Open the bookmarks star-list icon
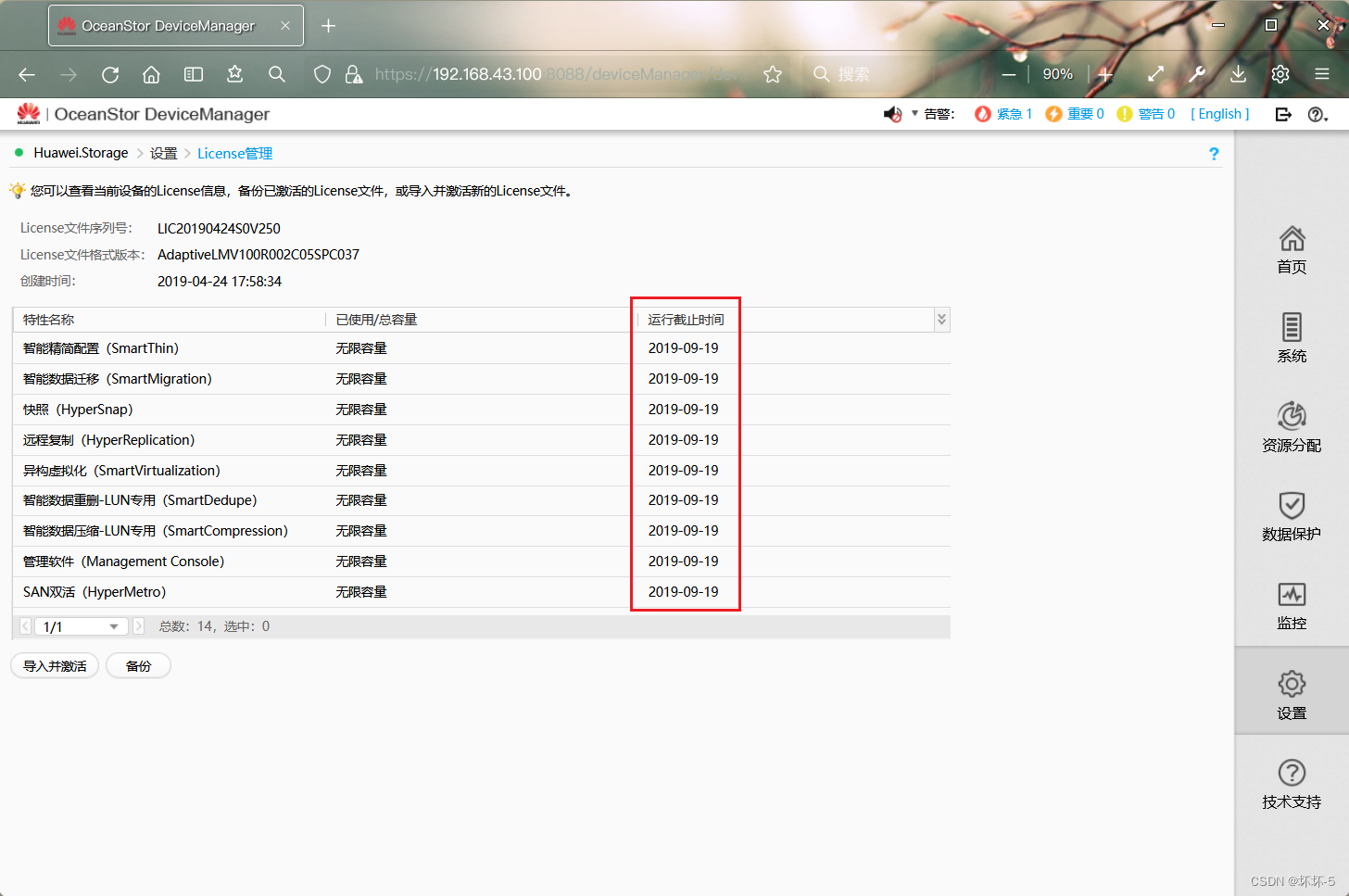This screenshot has width=1349, height=896. (234, 74)
